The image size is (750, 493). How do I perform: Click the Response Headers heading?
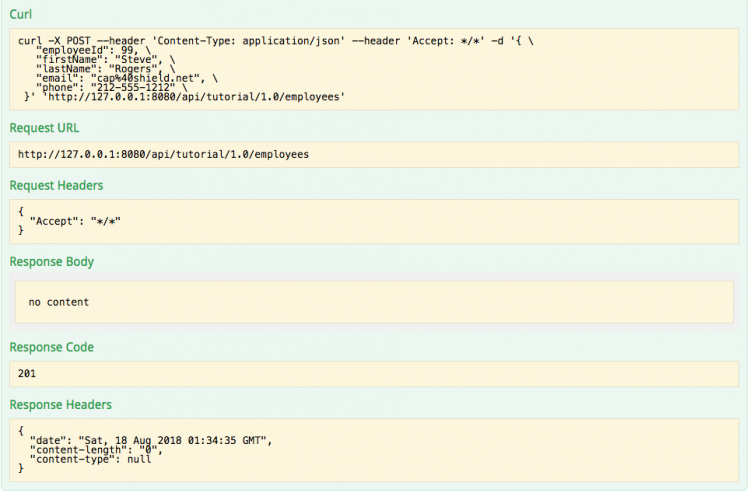61,405
